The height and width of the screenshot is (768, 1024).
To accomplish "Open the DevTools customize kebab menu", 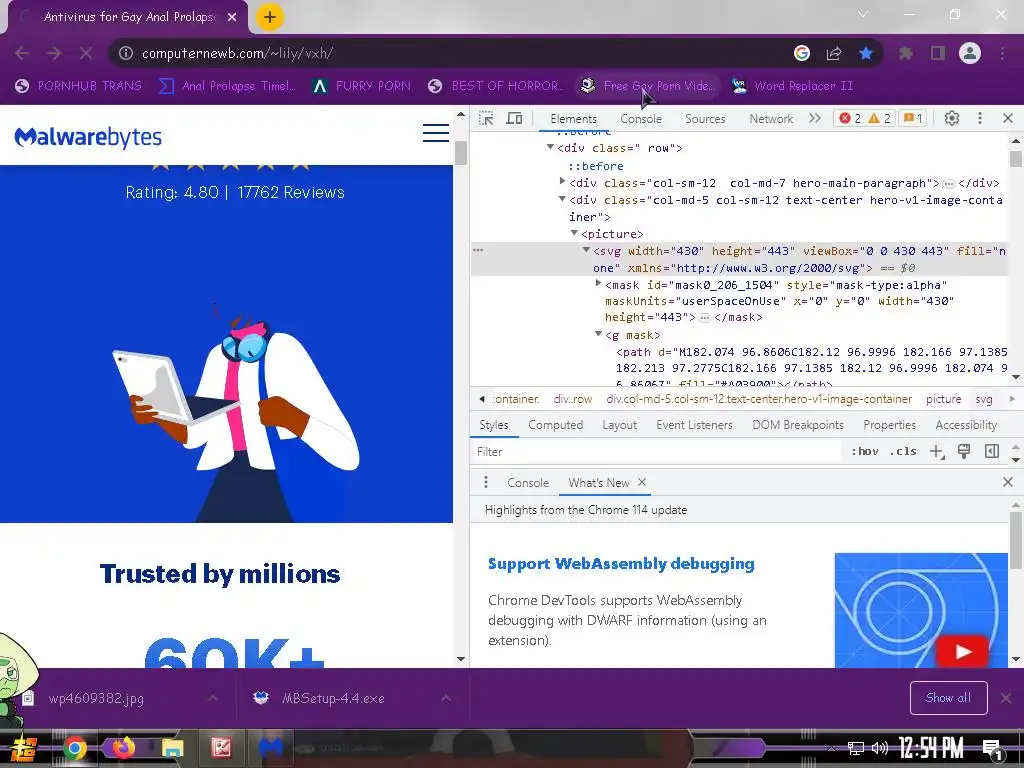I will [x=980, y=118].
